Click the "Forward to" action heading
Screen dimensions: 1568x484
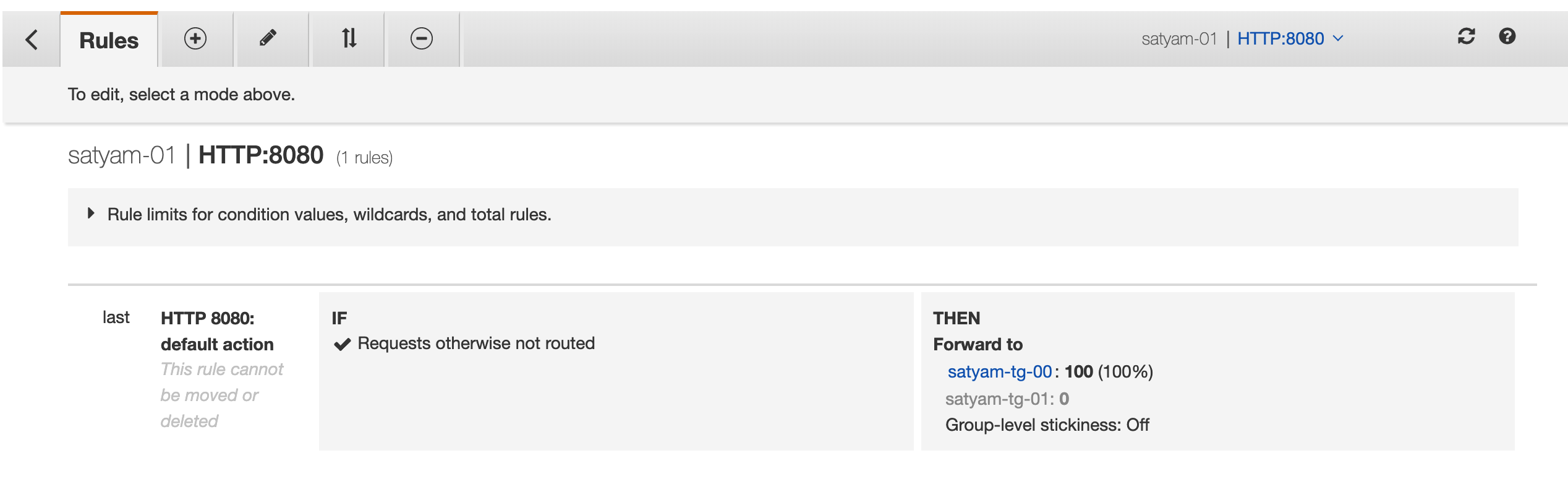(978, 344)
